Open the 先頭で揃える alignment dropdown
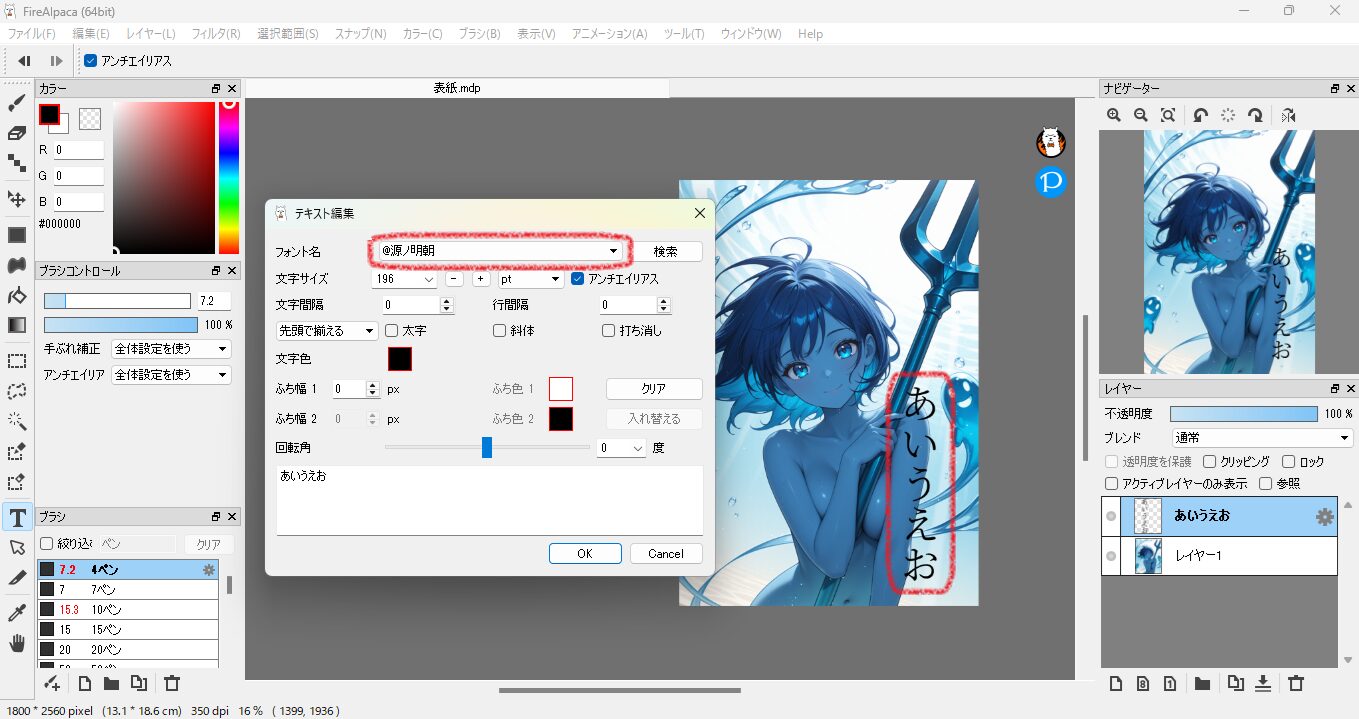1359x719 pixels. coord(327,331)
